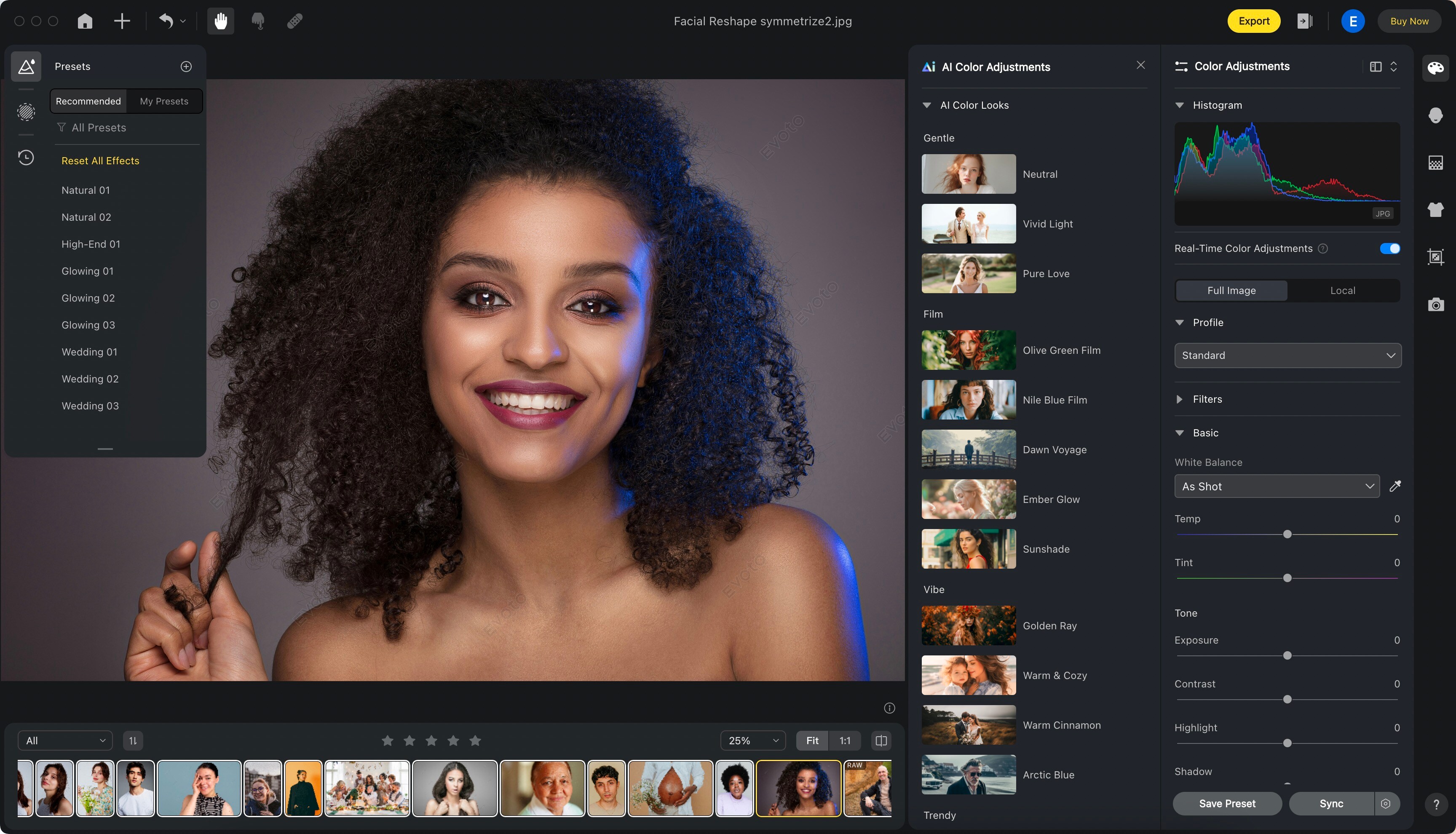The width and height of the screenshot is (1456, 834).
Task: Pick white balance with eyedropper icon
Action: (1395, 486)
